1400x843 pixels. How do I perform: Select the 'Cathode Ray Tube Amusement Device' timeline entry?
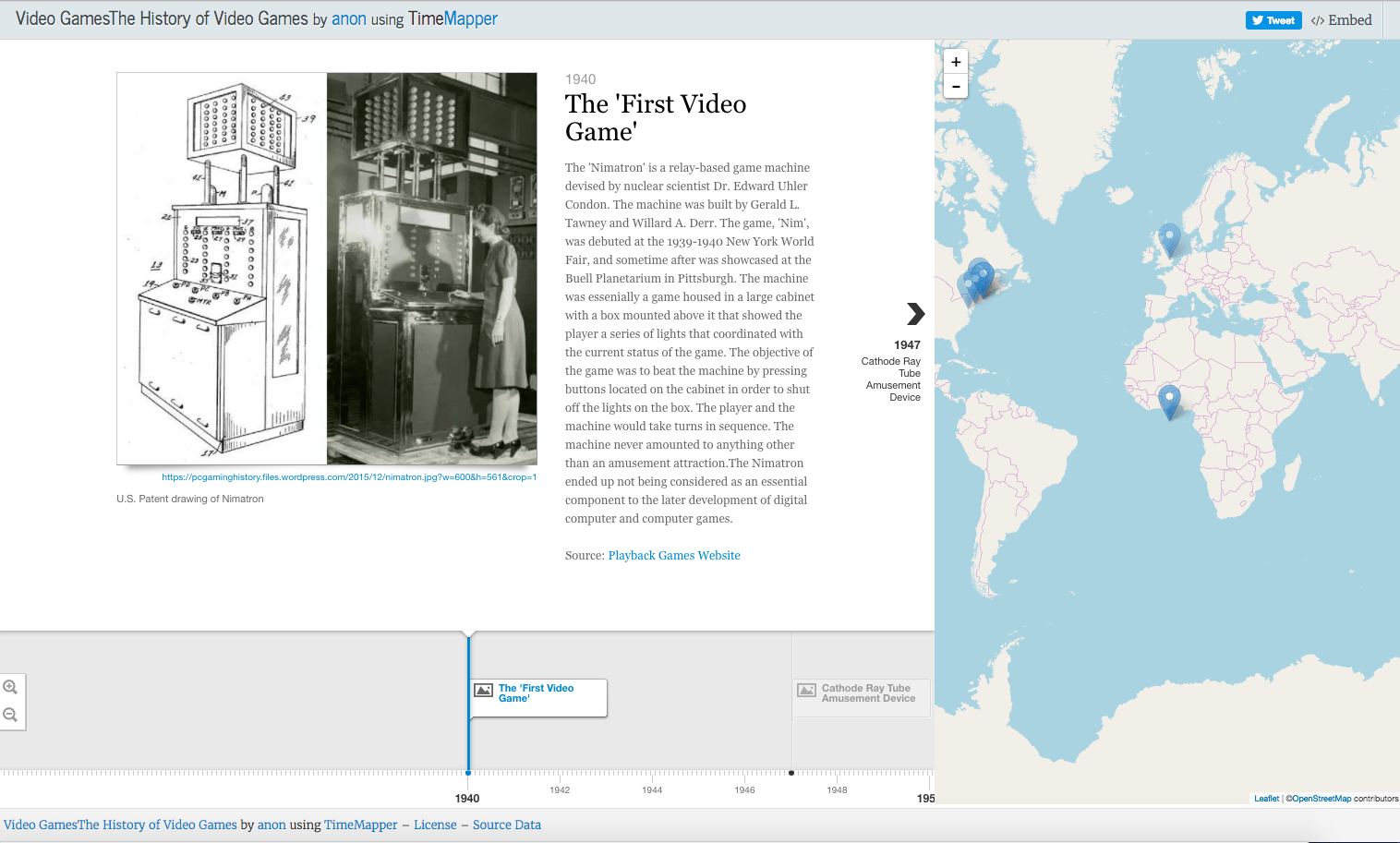(x=866, y=693)
